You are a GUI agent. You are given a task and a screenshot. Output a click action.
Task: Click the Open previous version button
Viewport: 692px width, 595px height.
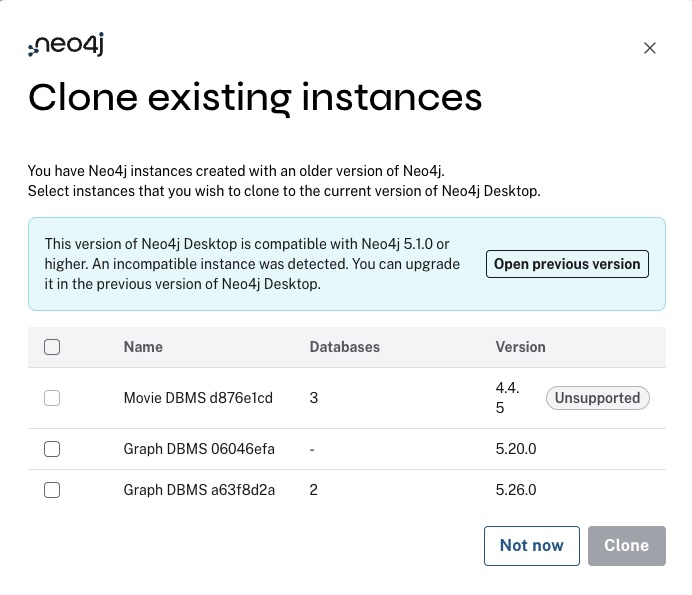pos(567,264)
